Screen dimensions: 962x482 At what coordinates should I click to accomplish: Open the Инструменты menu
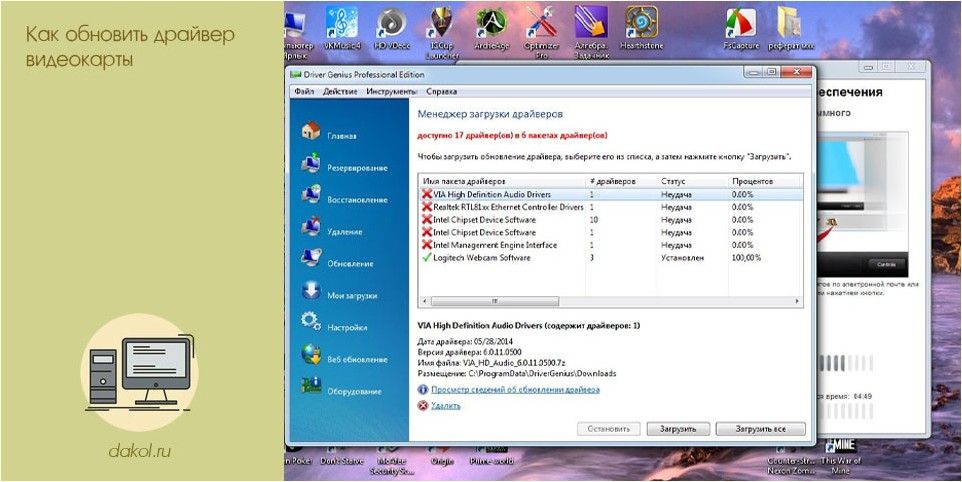point(391,91)
